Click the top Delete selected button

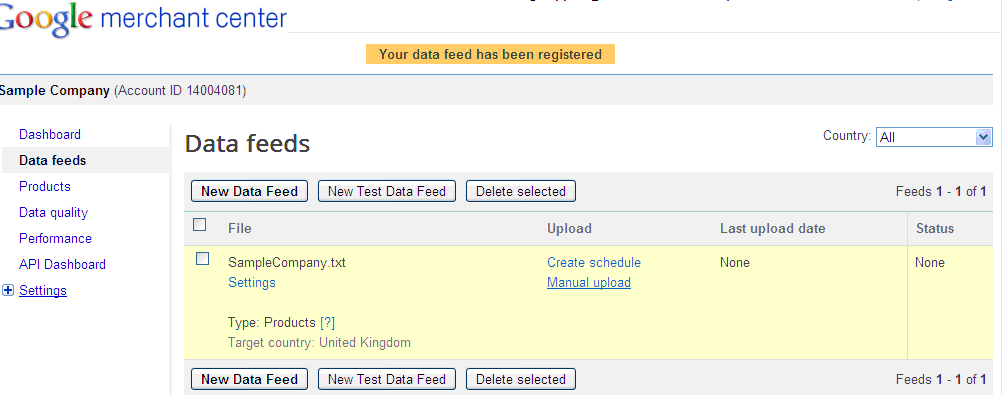[521, 191]
